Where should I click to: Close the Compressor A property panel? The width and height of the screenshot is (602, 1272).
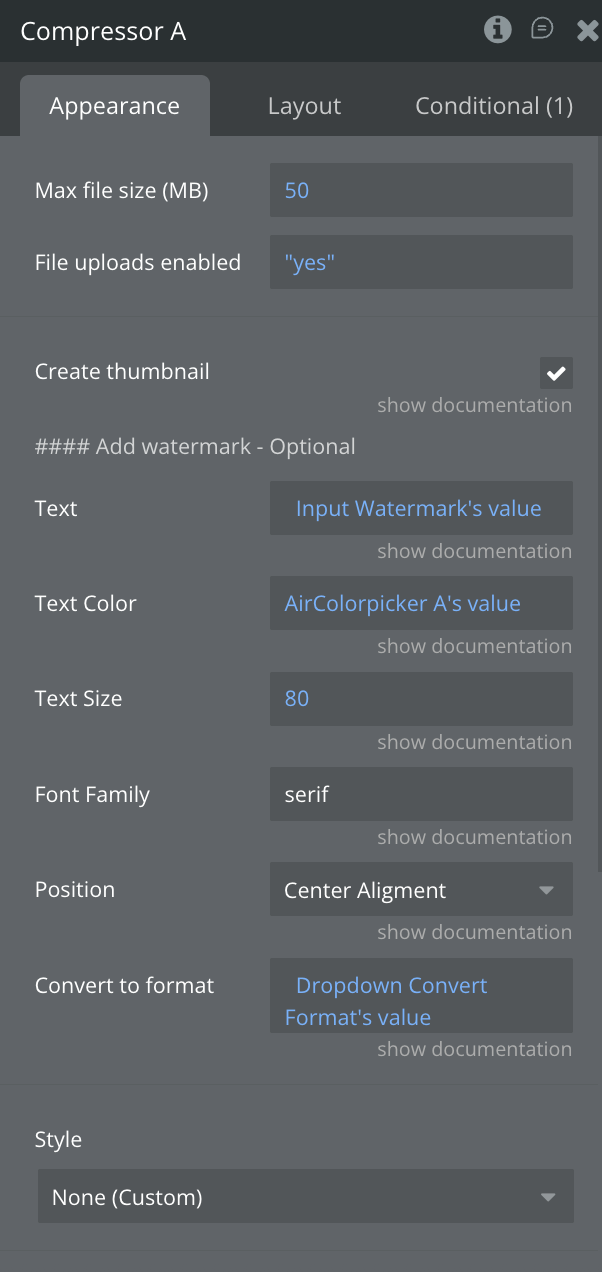point(587,31)
